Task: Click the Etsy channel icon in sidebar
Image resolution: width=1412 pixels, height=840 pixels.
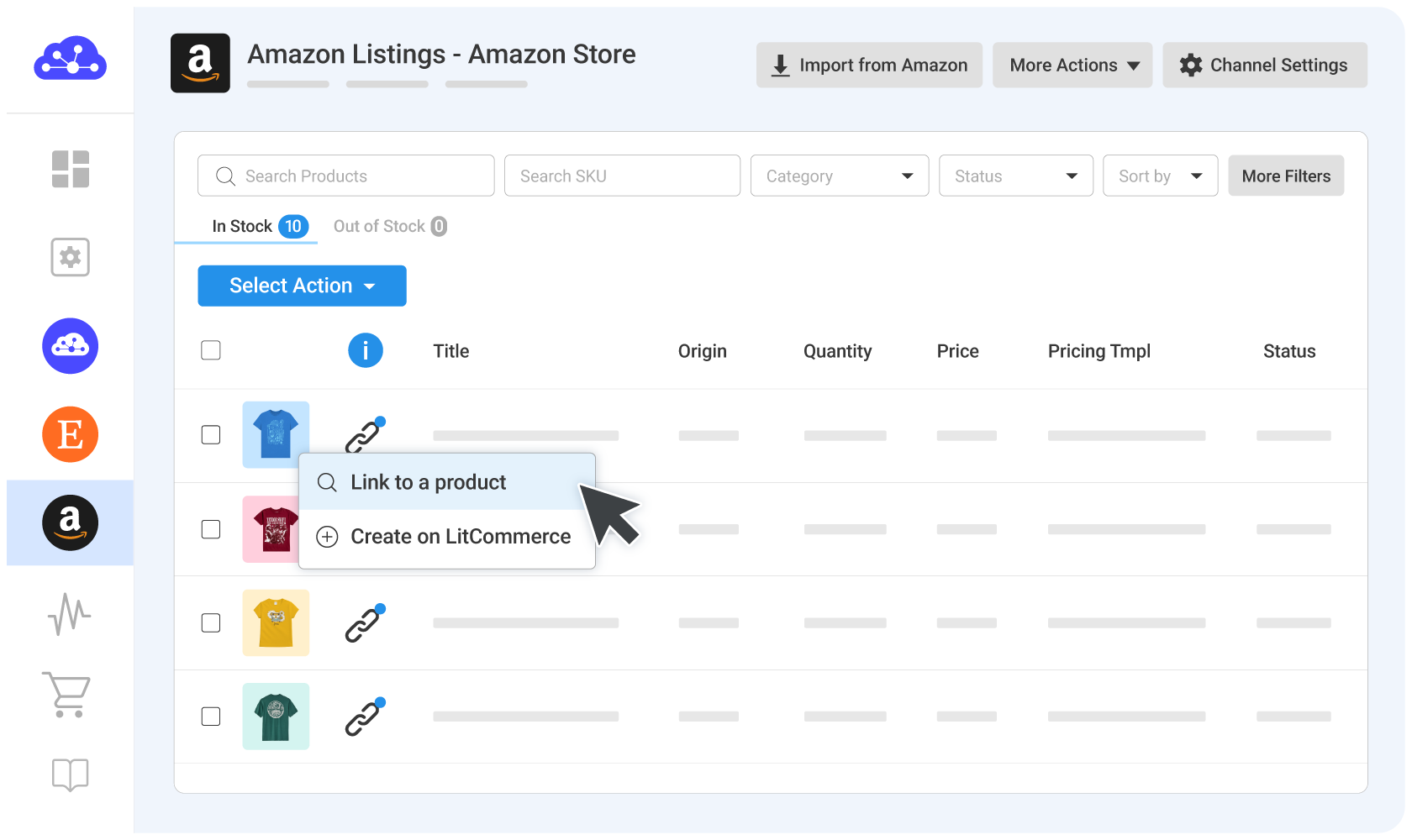Action: coord(71,434)
